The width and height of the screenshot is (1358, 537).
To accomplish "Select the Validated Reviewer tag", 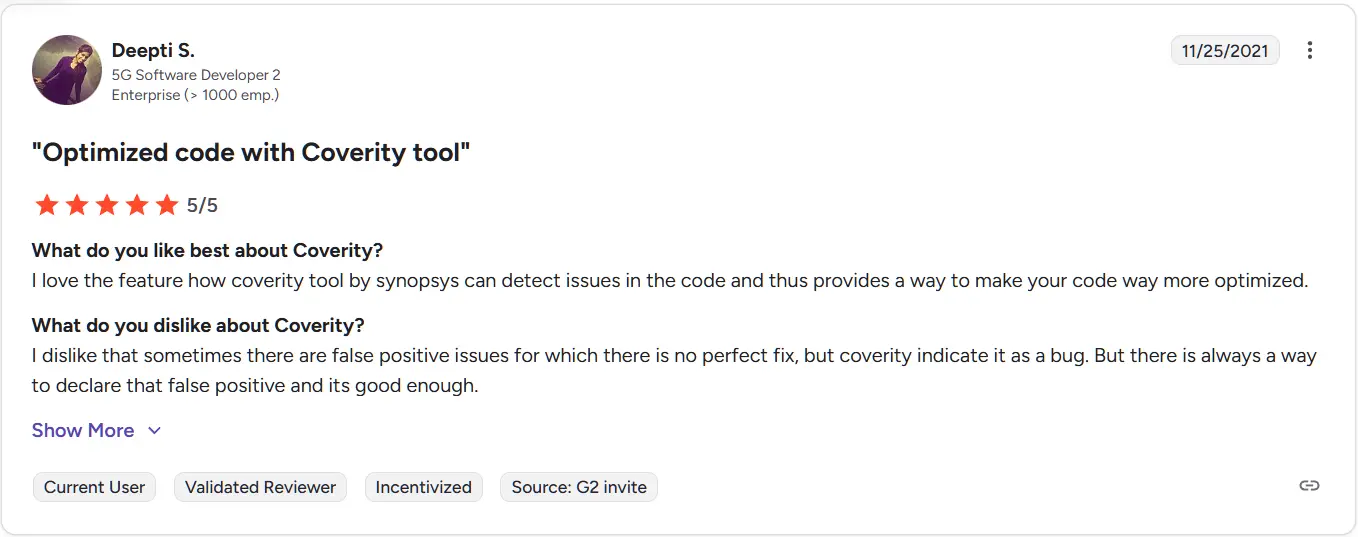I will (x=260, y=487).
